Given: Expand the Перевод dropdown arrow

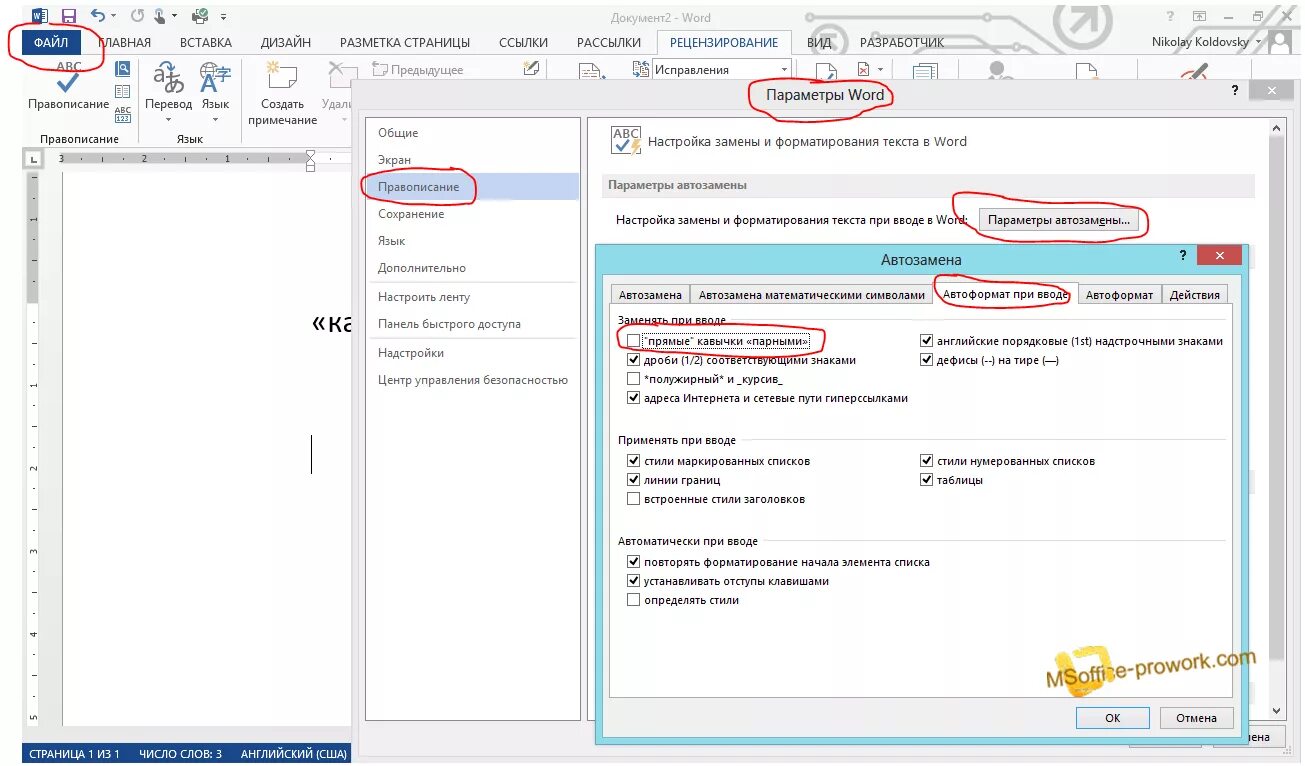Looking at the screenshot, I should click(x=168, y=120).
